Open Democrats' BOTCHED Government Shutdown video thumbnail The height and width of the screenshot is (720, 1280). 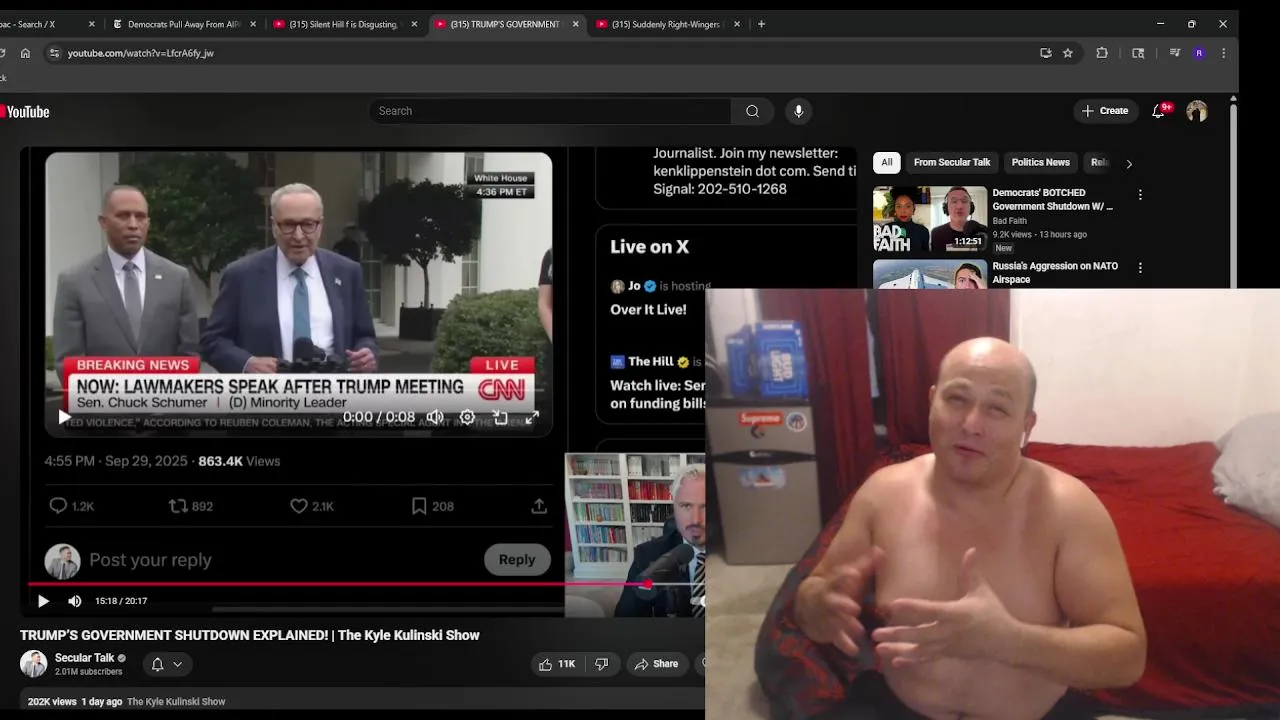[x=930, y=219]
